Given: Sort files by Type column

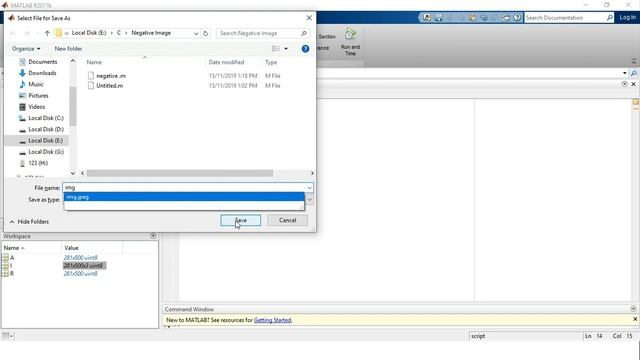Looking at the screenshot, I should tap(271, 62).
